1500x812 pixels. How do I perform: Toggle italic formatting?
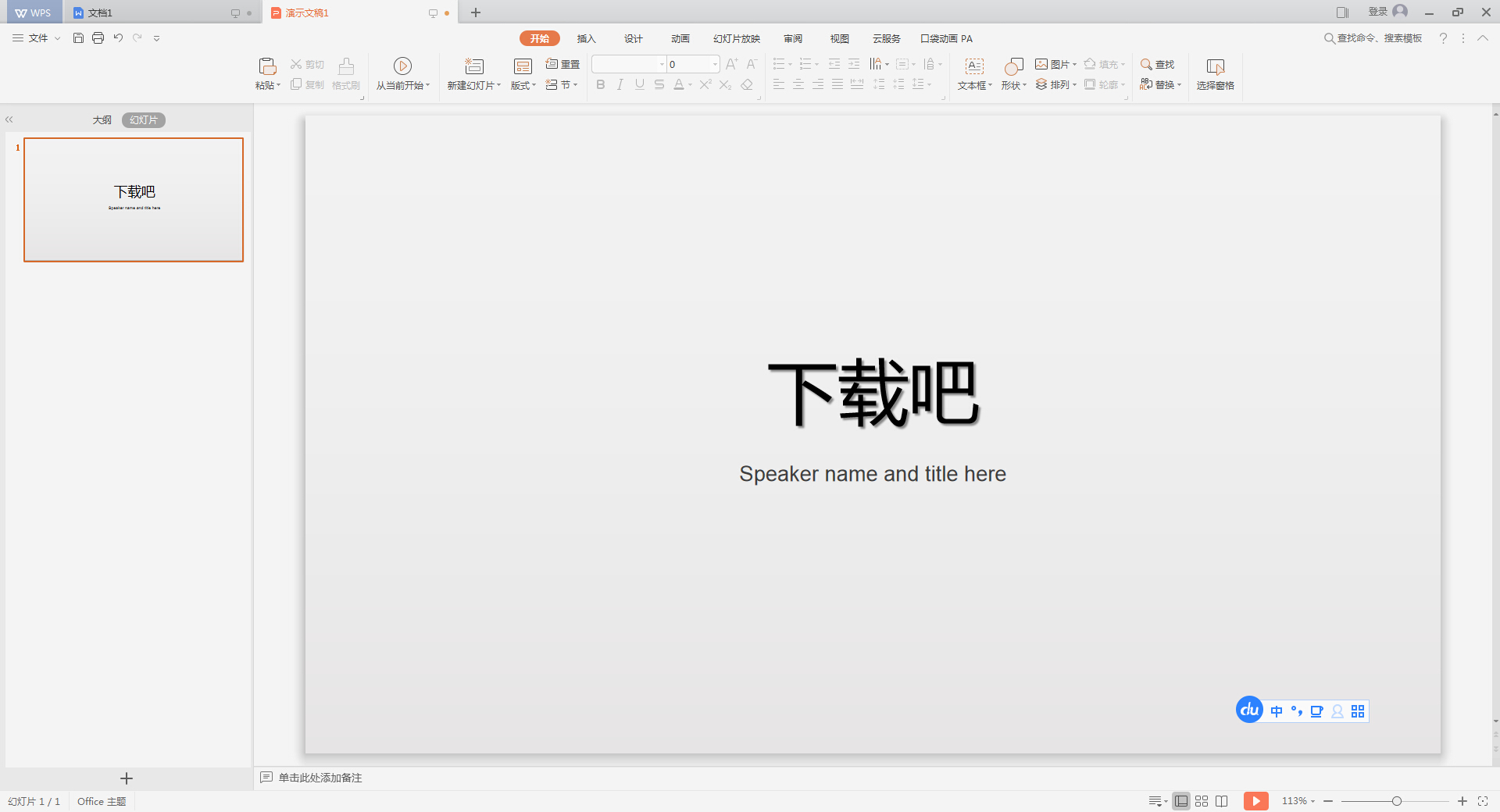tap(620, 84)
